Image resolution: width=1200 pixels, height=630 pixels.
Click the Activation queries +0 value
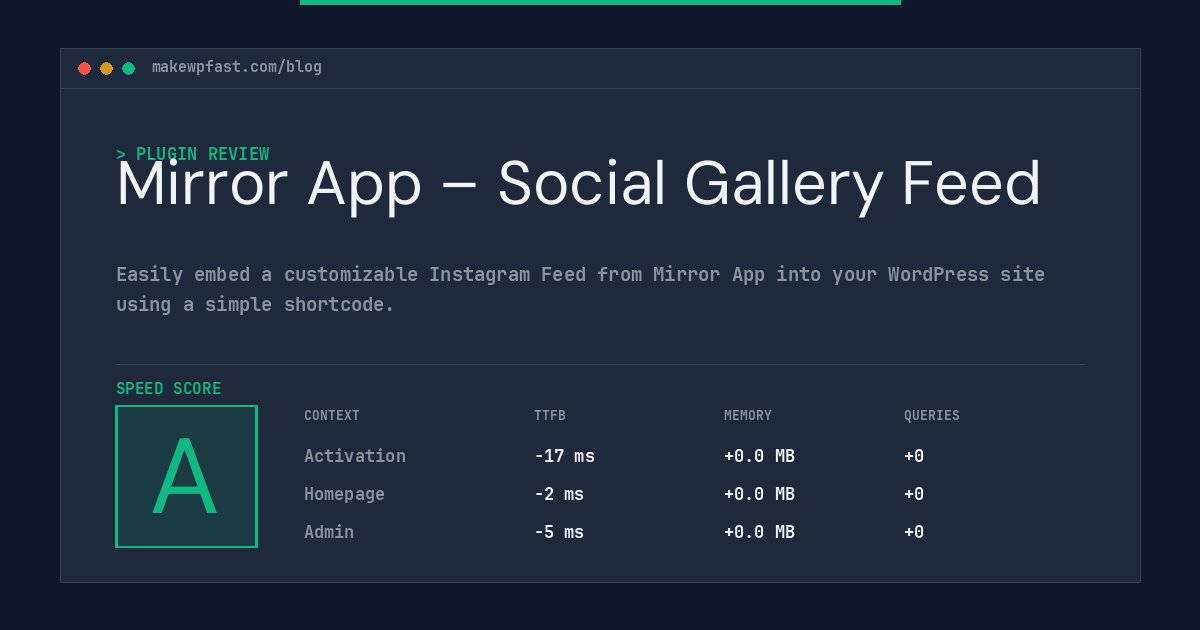(914, 456)
